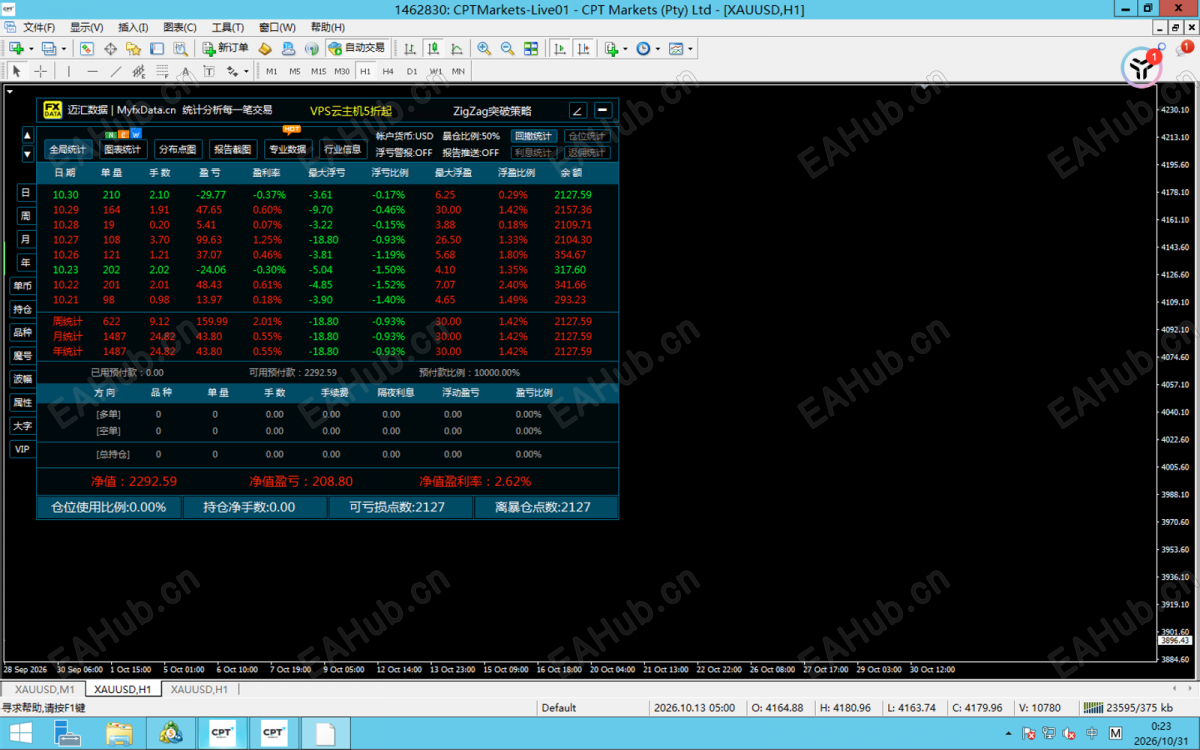The height and width of the screenshot is (750, 1200).
Task: Click the 分布点图 panel button
Action: 177,150
